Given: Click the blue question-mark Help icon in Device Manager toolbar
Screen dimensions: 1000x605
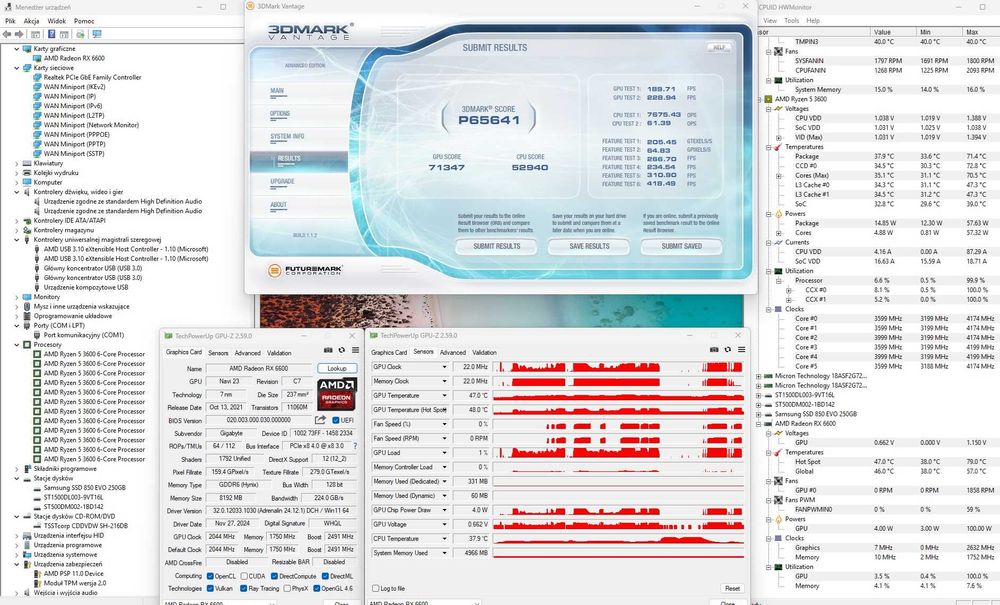Looking at the screenshot, I should [51, 34].
